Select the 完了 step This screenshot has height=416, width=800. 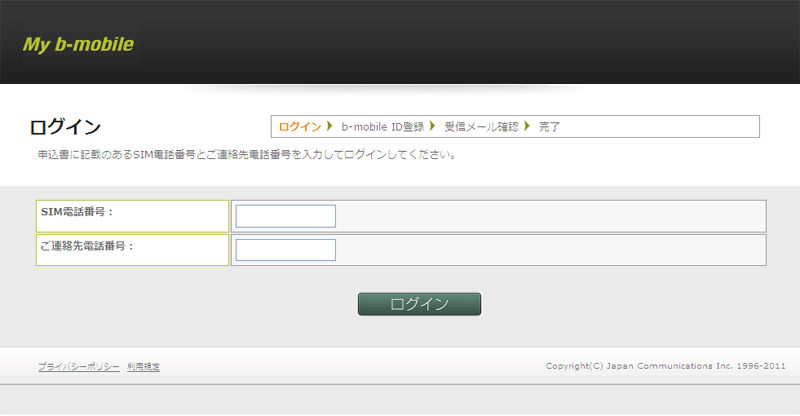[x=549, y=127]
